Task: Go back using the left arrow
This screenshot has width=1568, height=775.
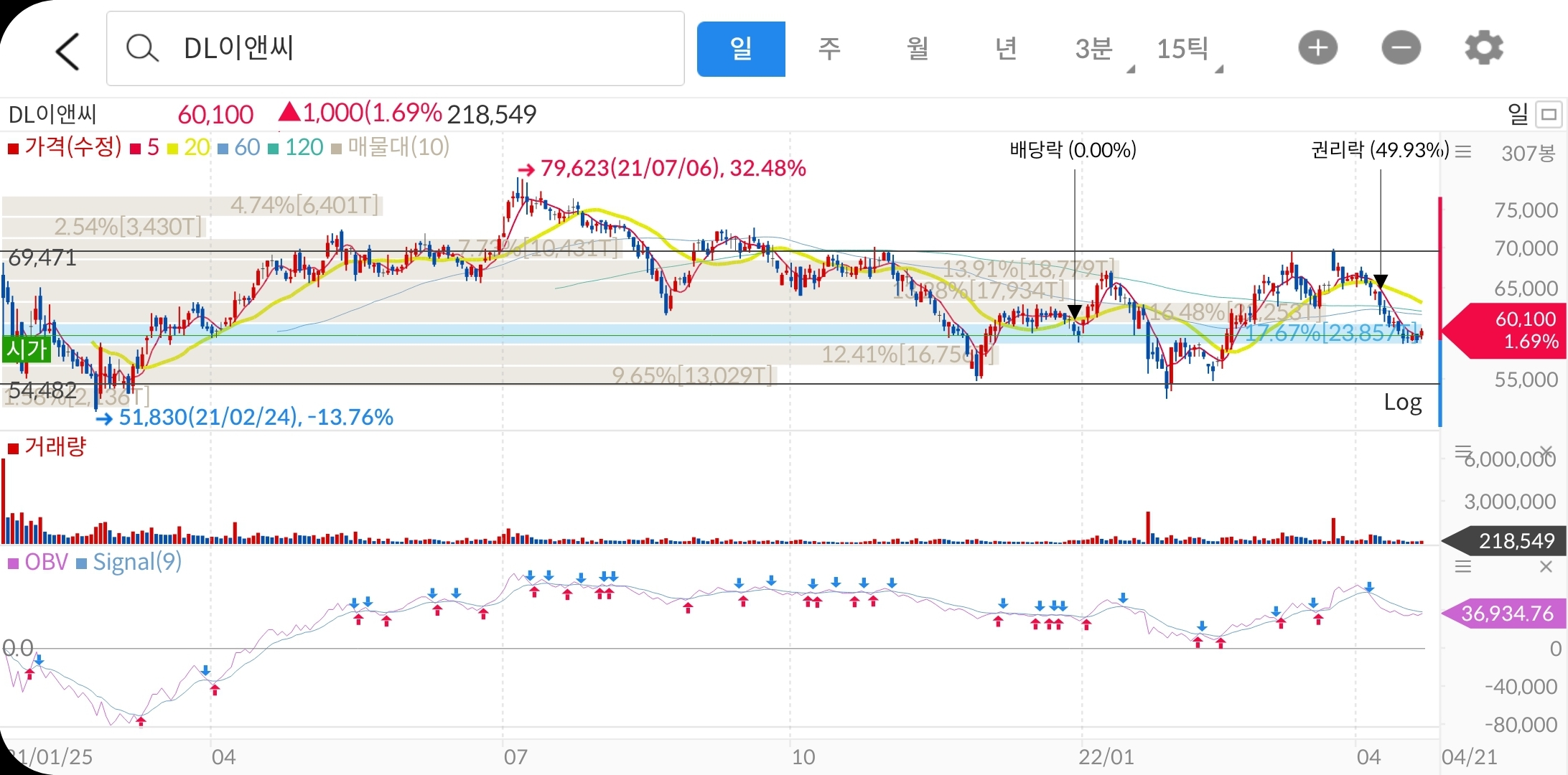Action: tap(67, 51)
